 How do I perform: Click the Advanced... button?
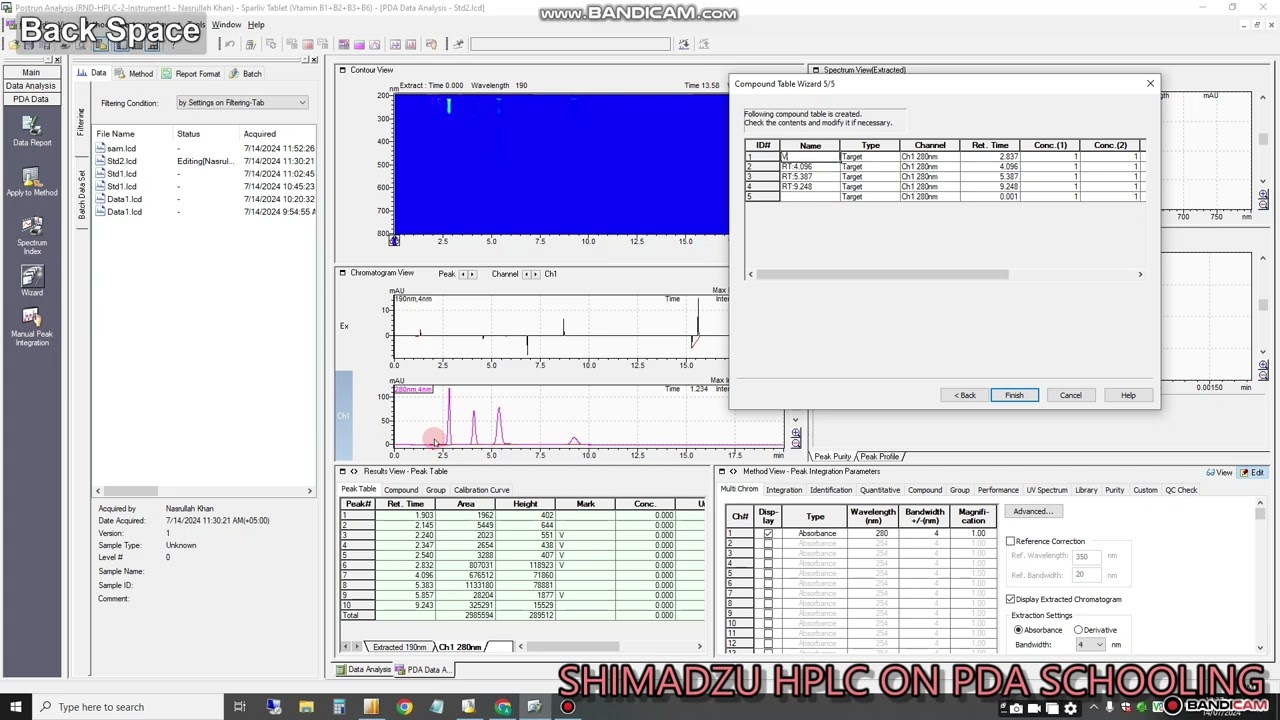pos(1033,511)
